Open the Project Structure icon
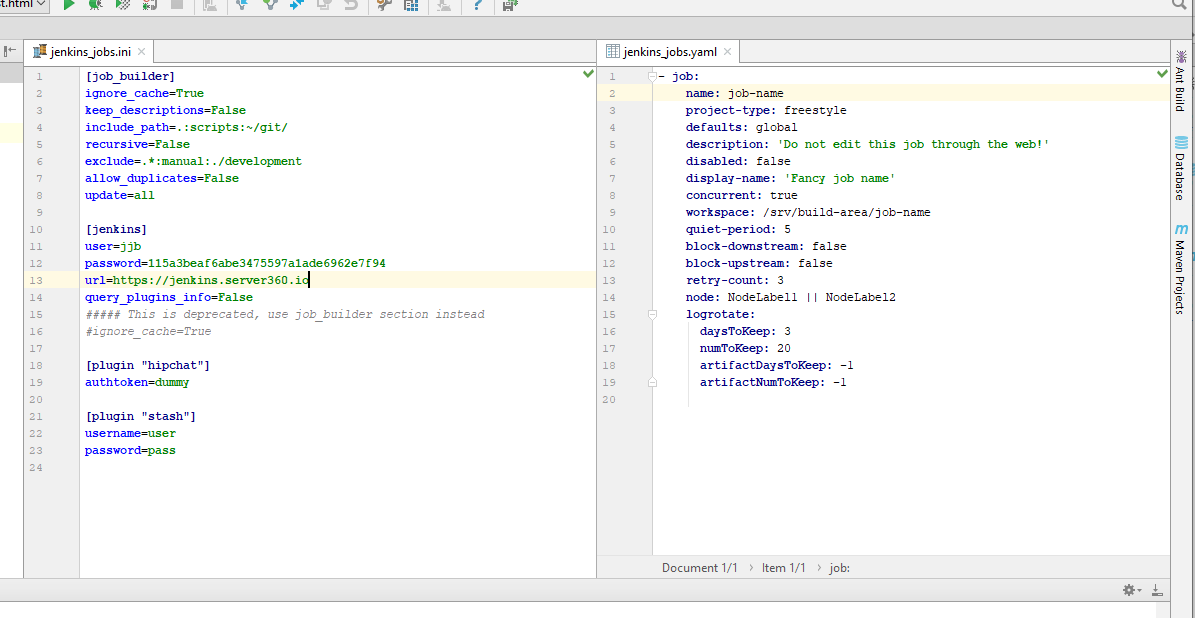 pyautogui.click(x=411, y=5)
